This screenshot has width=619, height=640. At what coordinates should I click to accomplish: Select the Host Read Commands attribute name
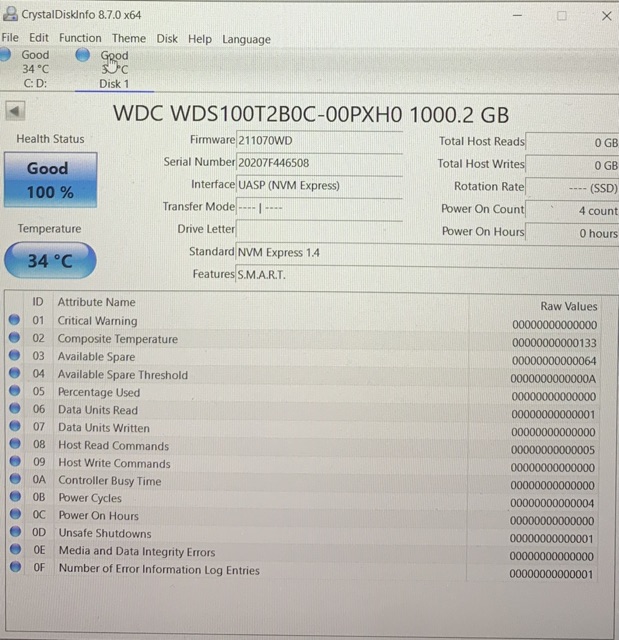point(113,446)
